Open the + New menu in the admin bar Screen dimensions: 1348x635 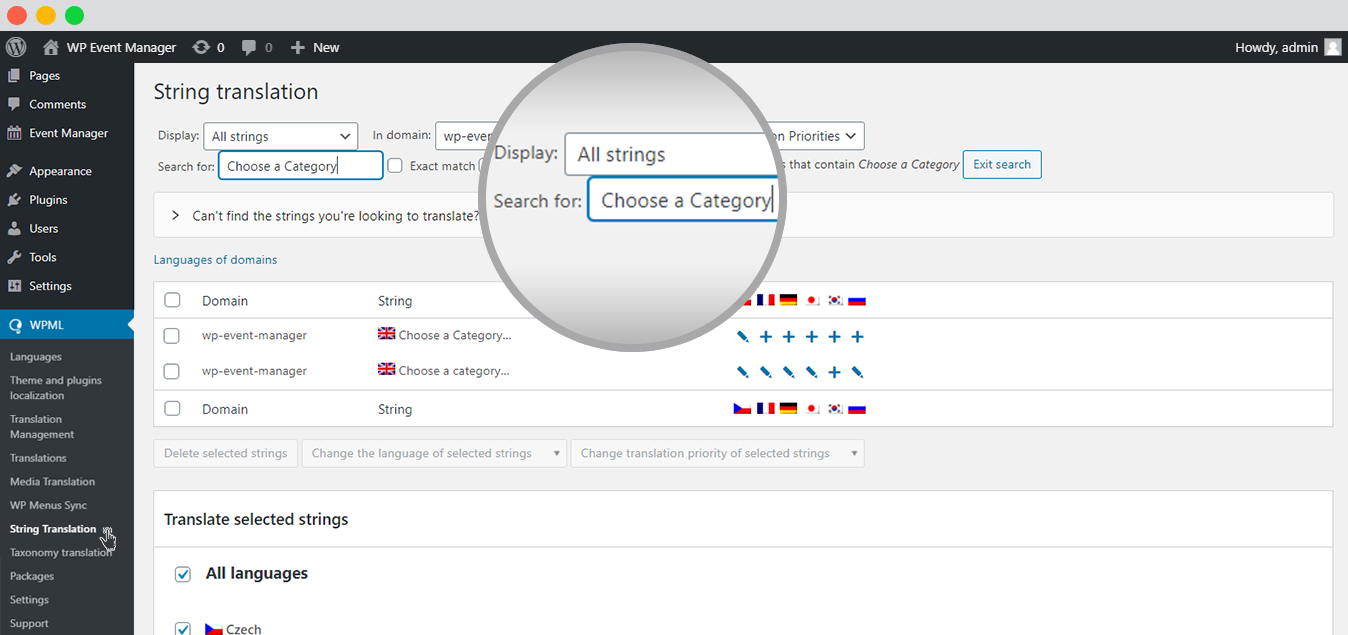pos(315,47)
